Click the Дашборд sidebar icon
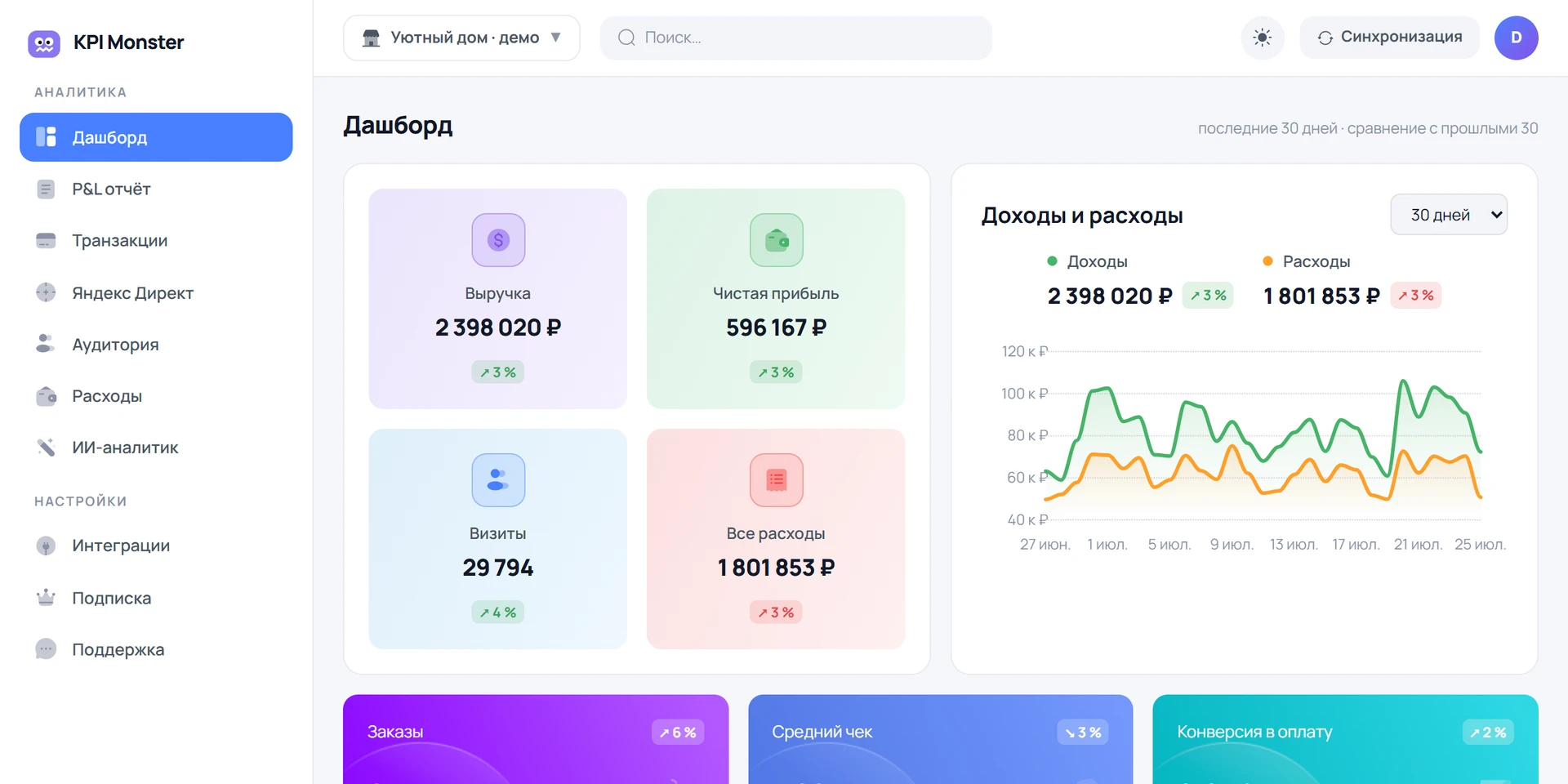This screenshot has width=1568, height=784. (x=46, y=137)
